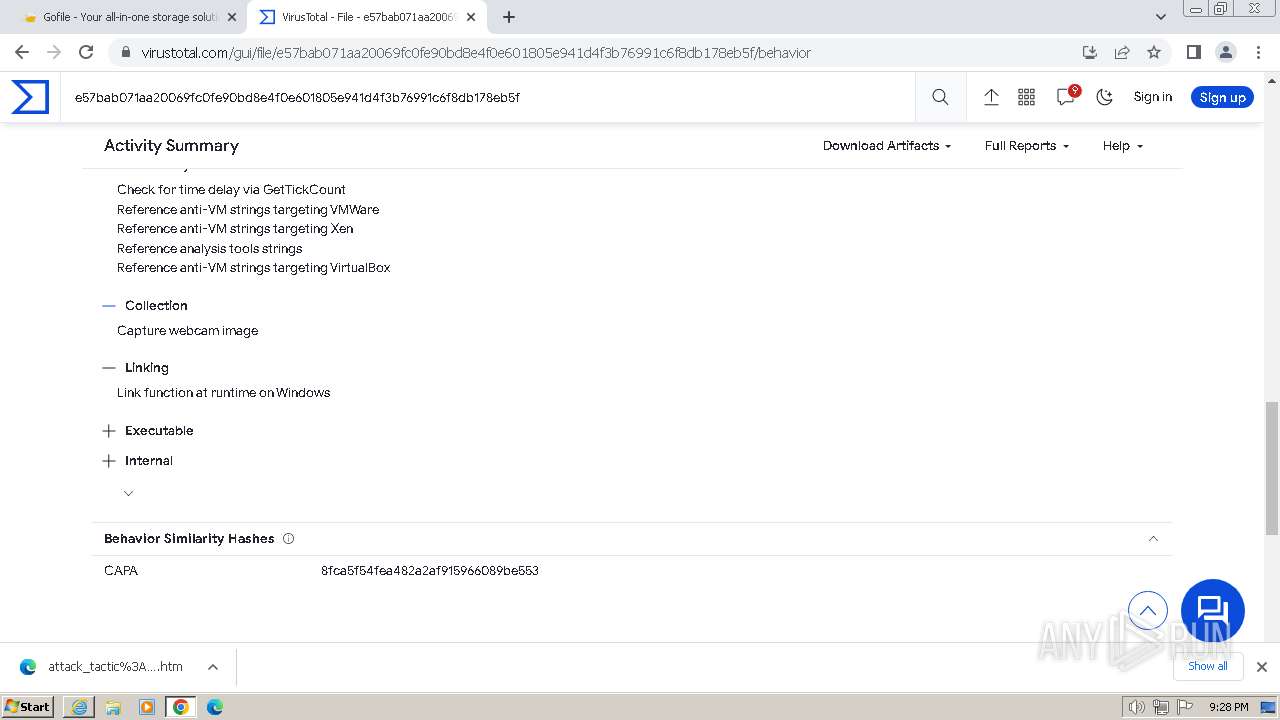The image size is (1280, 720).
Task: Open File Explorer from taskbar
Action: tap(113, 707)
